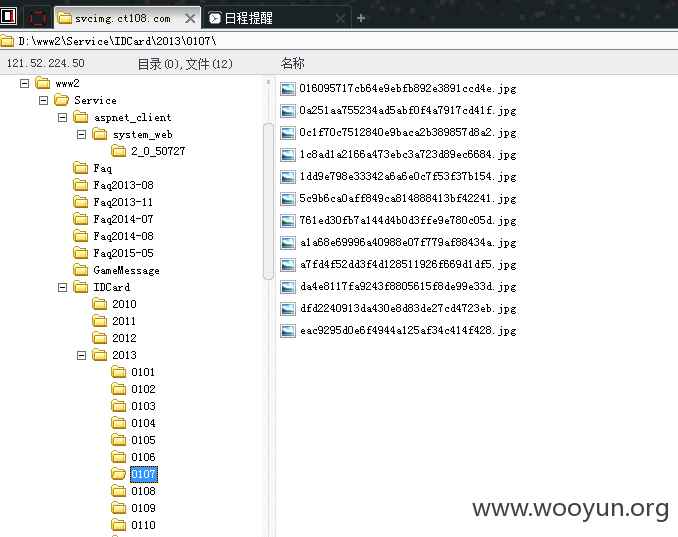
Task: Click the leftmost window icon in tab bar
Action: tap(8, 16)
